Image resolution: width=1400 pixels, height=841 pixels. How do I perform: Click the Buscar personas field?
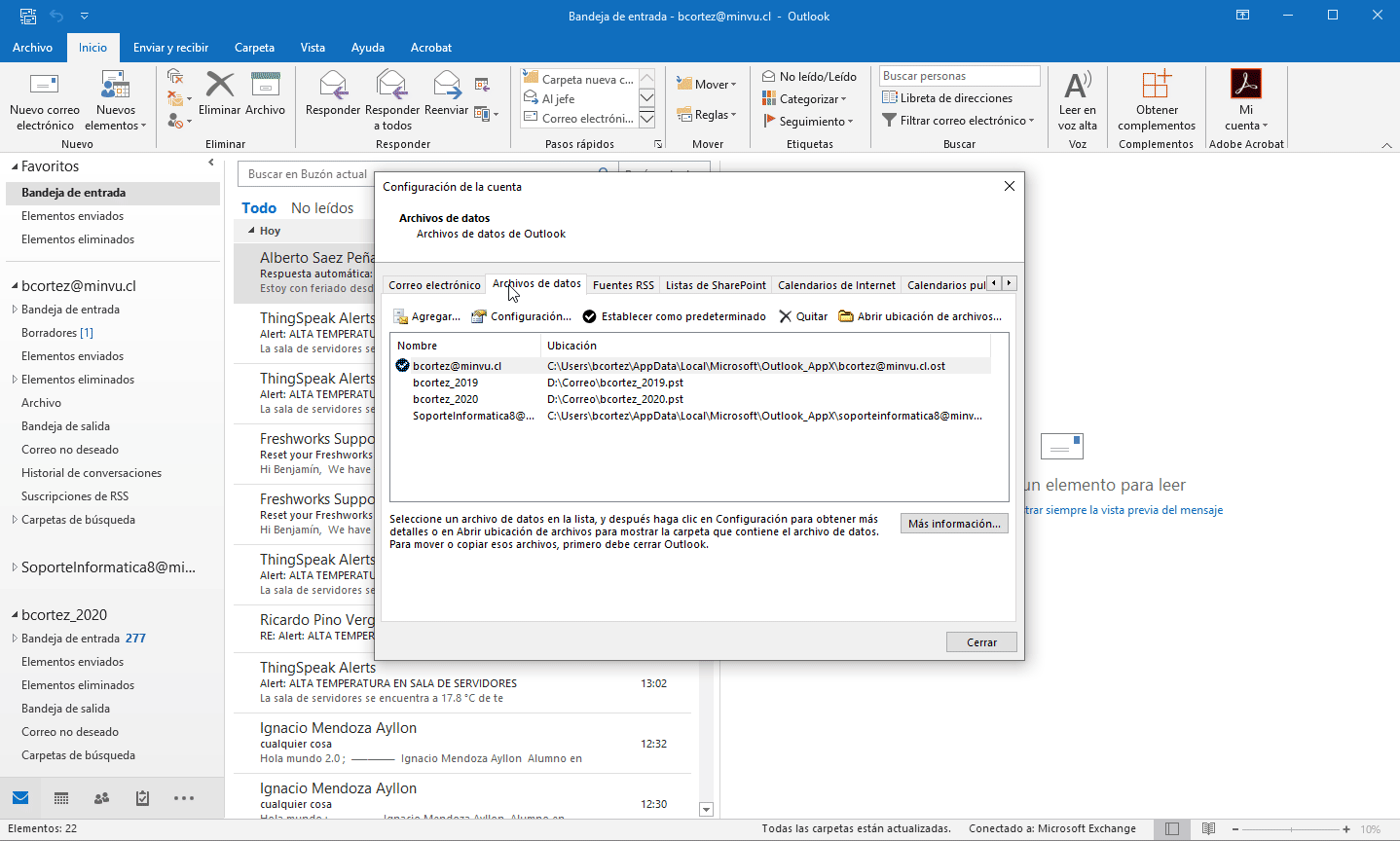[x=959, y=76]
